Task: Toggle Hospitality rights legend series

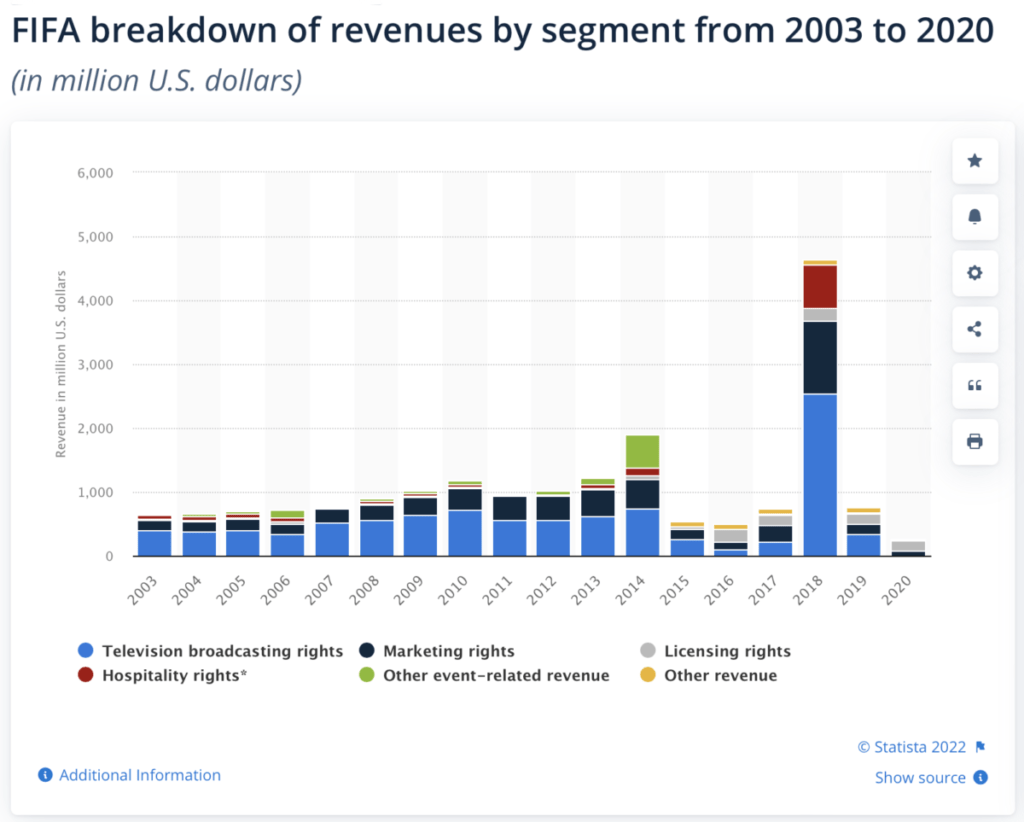Action: 162,675
